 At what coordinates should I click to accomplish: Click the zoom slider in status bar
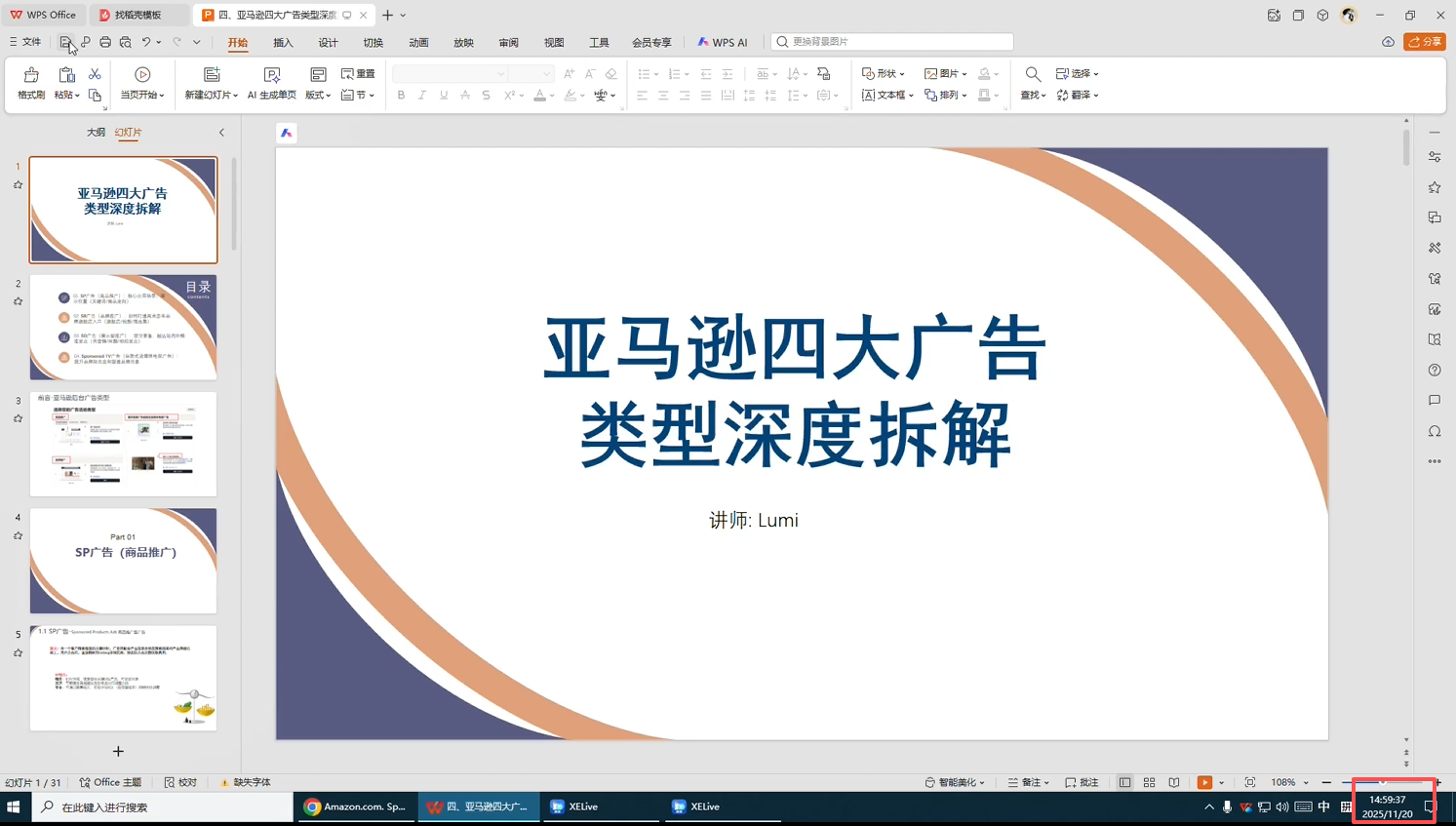click(1382, 782)
